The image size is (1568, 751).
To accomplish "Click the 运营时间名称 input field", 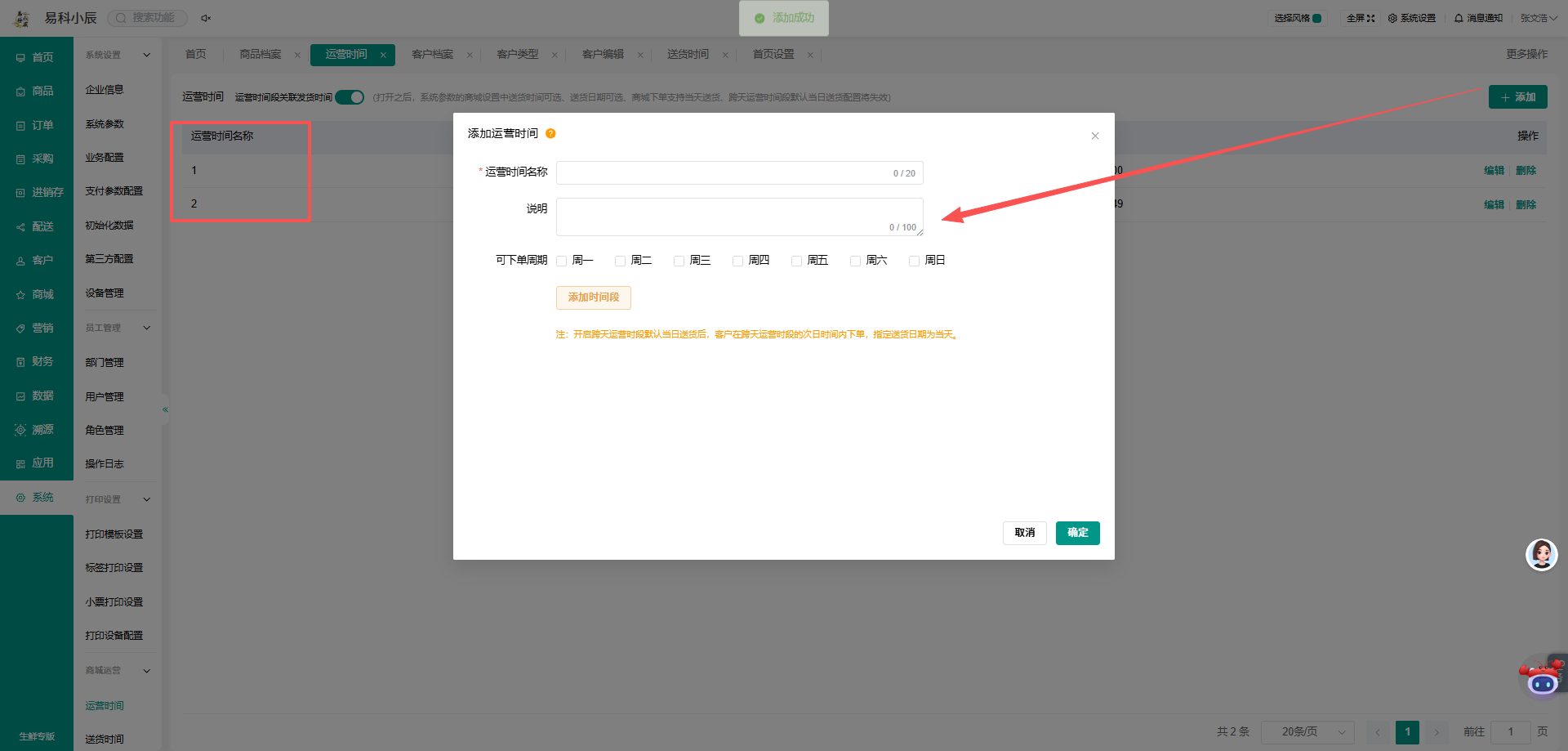I will click(x=740, y=173).
